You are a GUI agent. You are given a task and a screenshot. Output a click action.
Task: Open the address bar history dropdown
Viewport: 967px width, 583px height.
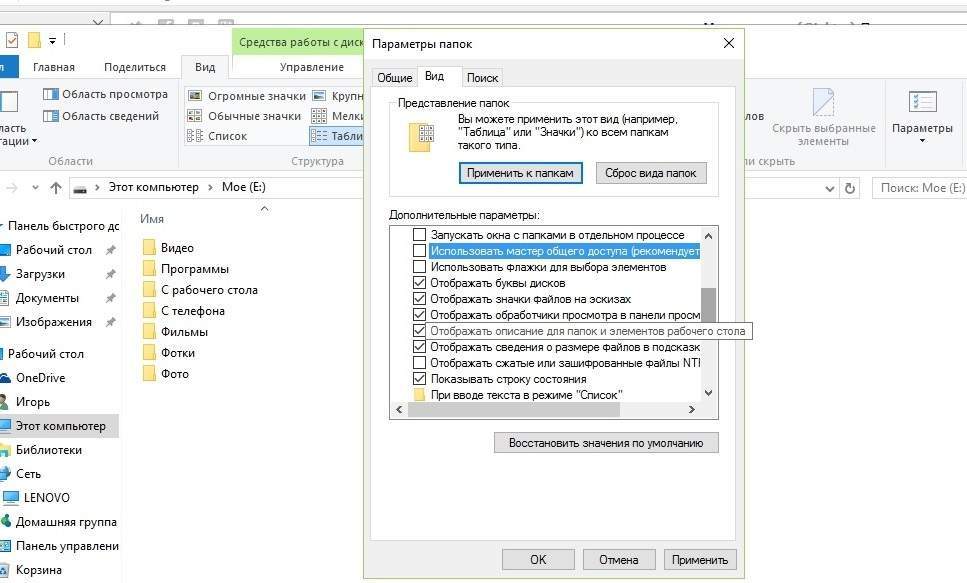(829, 188)
